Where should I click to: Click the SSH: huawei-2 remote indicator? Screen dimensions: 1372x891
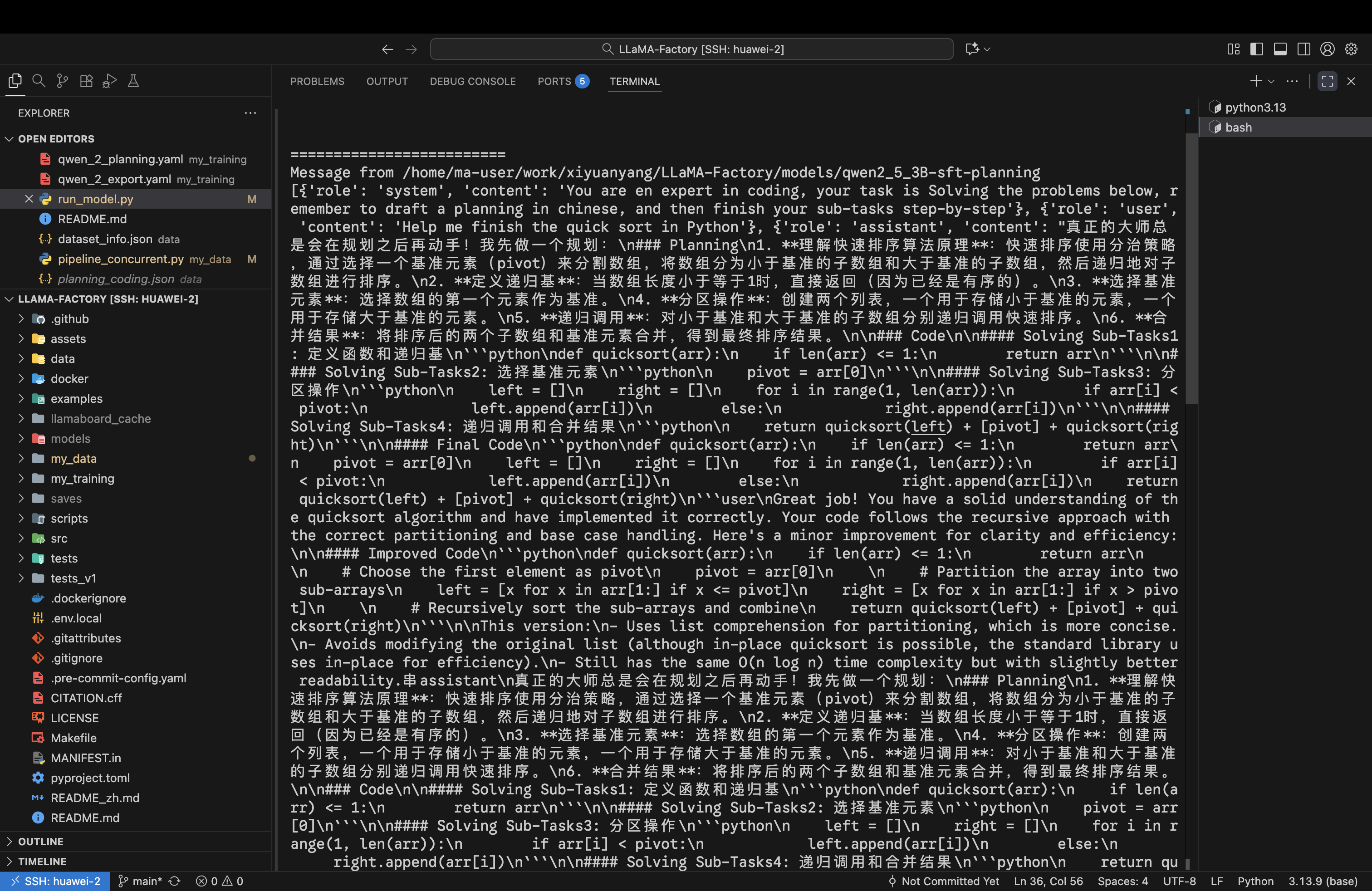tap(55, 881)
